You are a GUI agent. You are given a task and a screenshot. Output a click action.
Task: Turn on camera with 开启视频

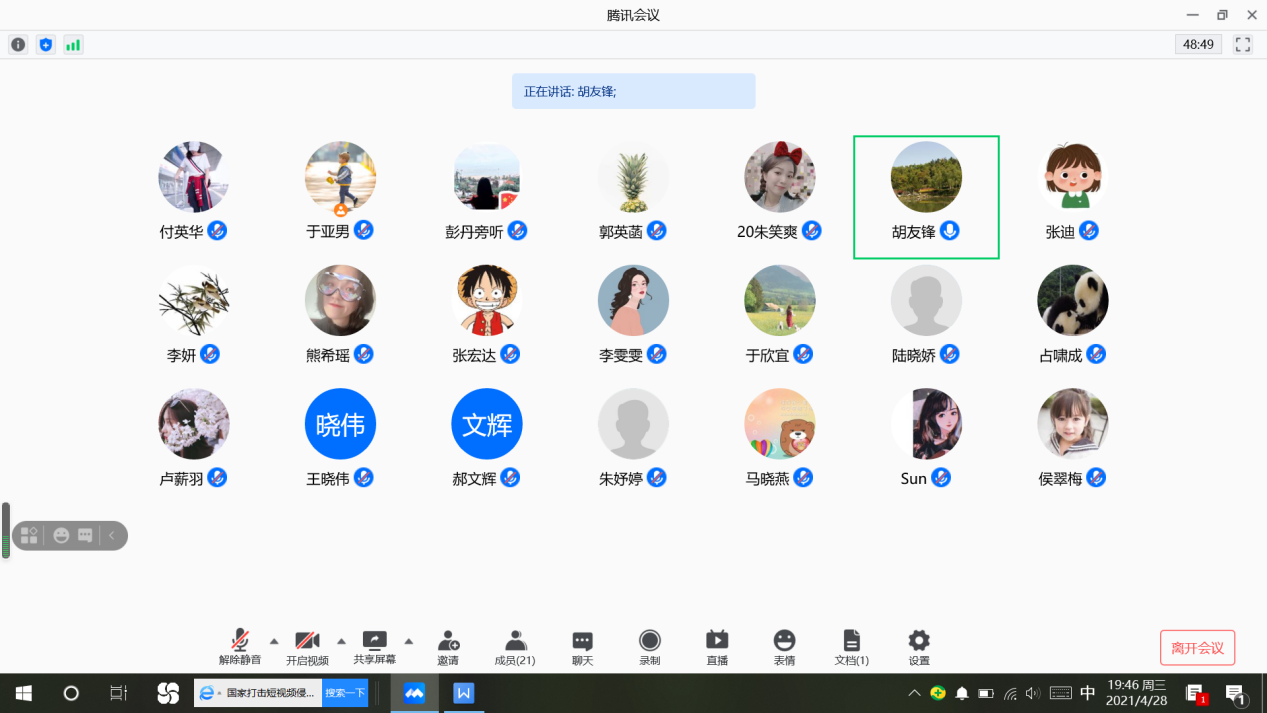point(307,647)
